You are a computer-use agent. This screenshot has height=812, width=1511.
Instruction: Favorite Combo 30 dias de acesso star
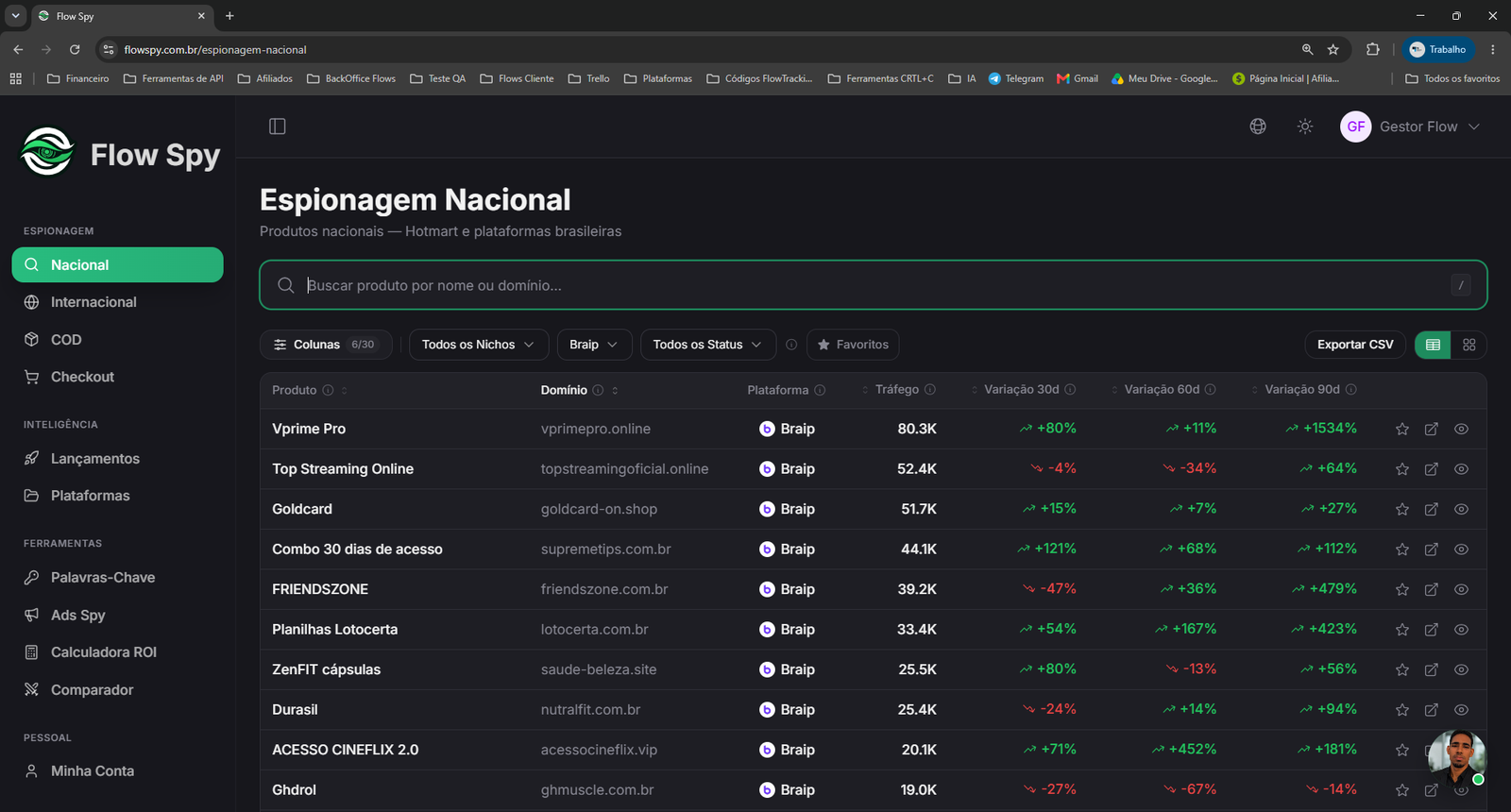pyautogui.click(x=1402, y=550)
